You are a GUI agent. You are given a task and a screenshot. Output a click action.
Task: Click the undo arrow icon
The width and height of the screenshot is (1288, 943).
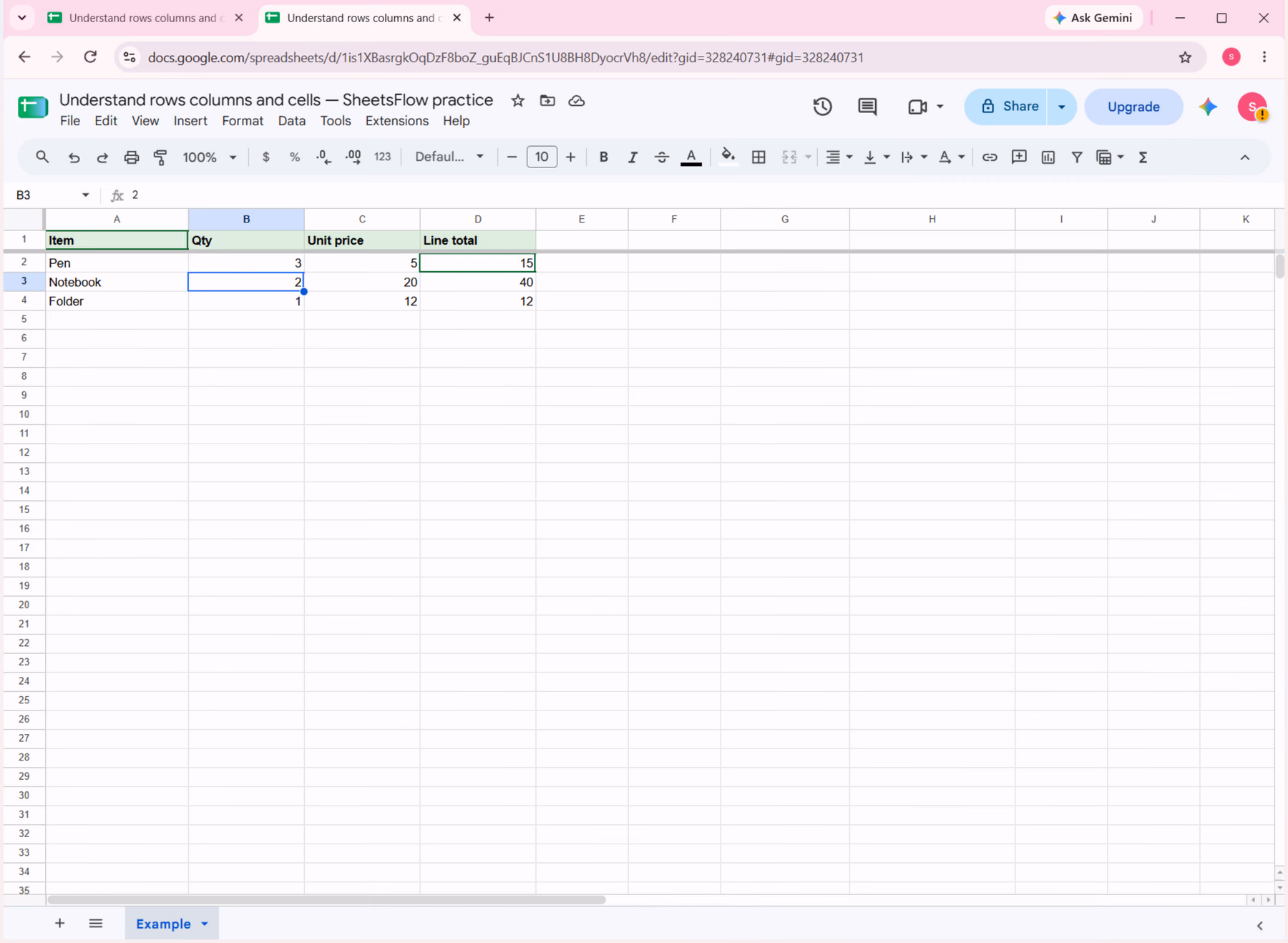74,157
